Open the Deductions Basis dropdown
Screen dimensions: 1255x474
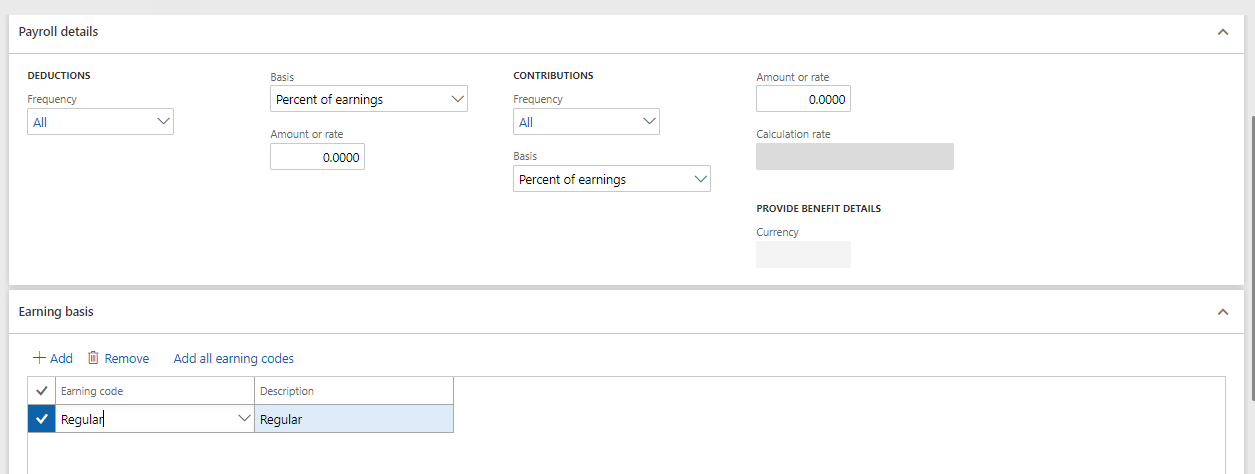click(x=369, y=99)
